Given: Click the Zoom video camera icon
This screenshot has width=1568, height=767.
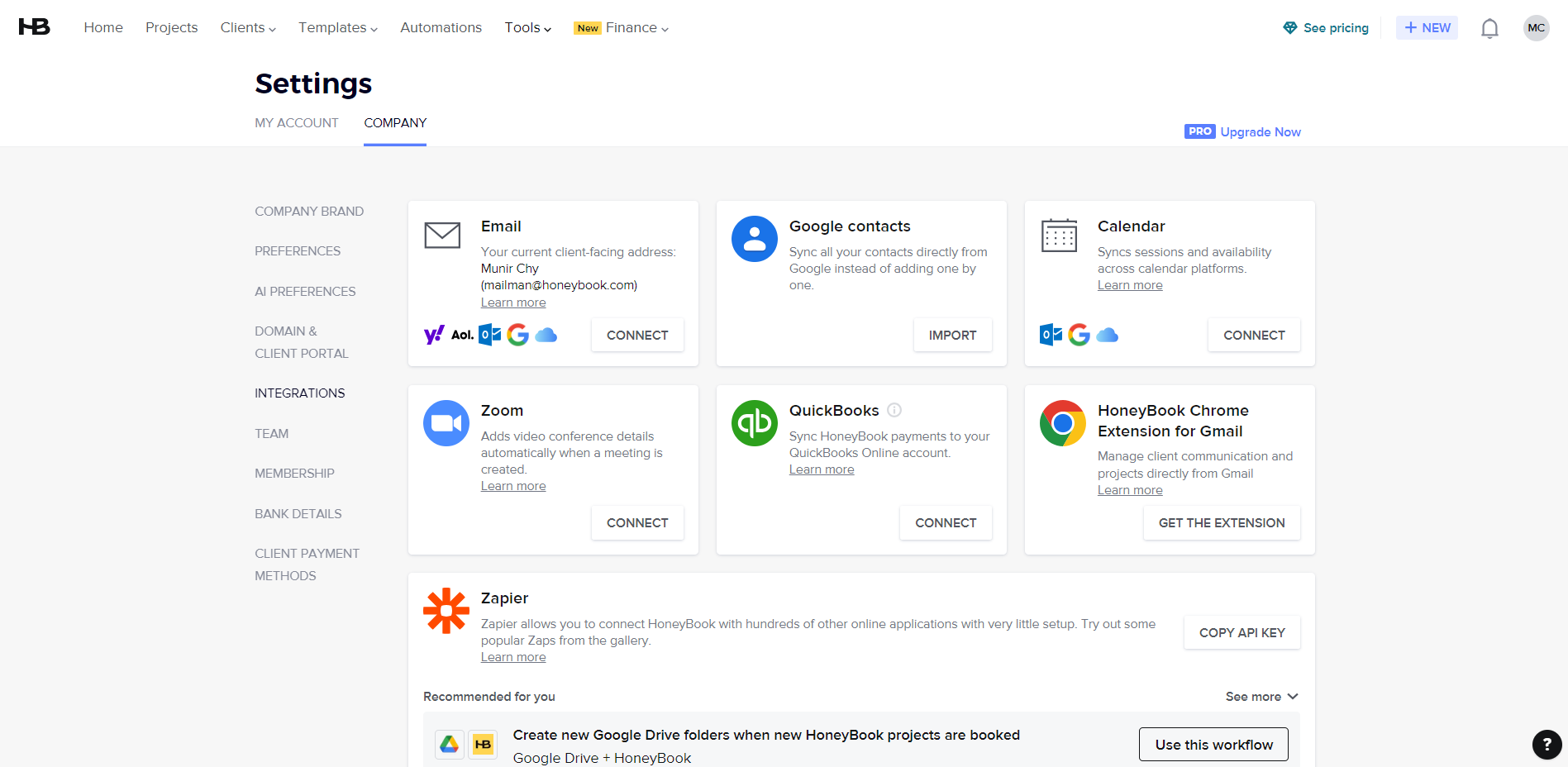Looking at the screenshot, I should tap(446, 422).
